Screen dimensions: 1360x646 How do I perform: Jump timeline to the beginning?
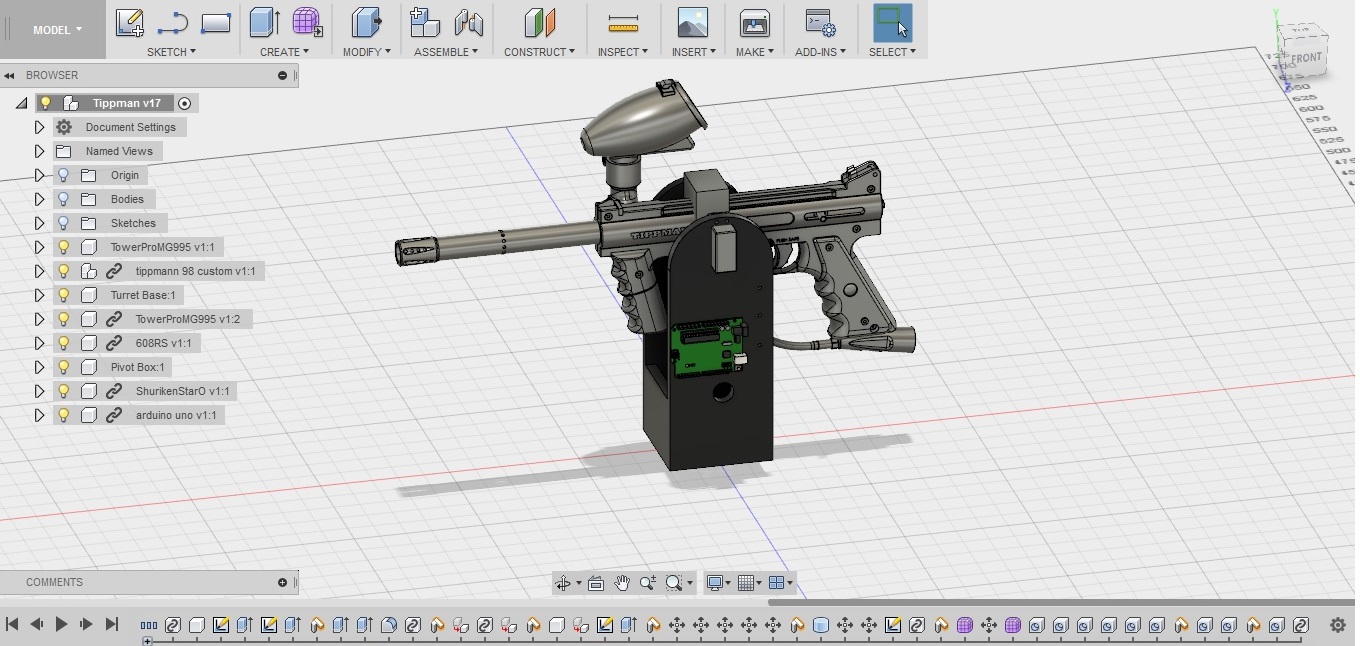tap(12, 624)
